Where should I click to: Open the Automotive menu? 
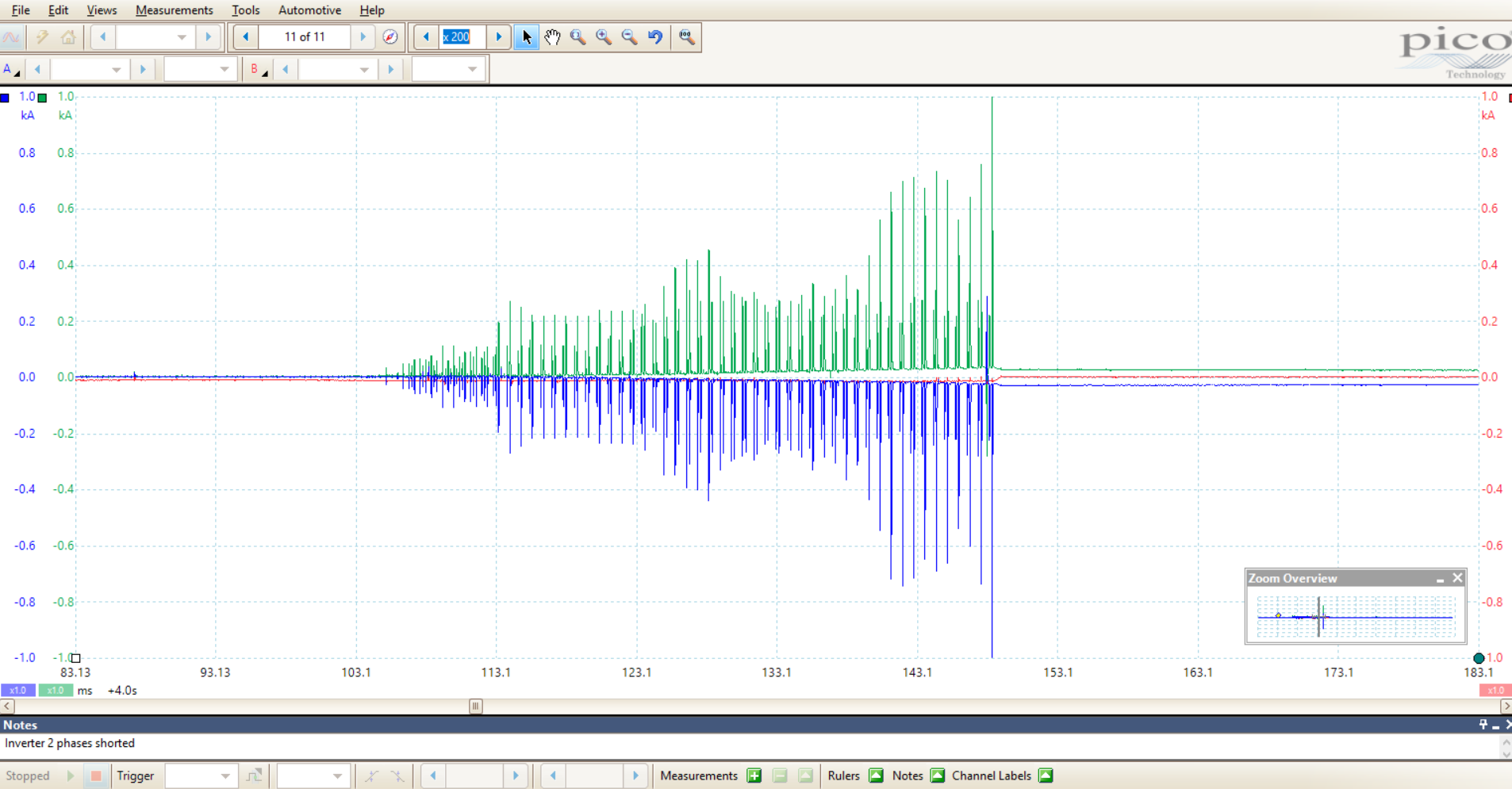pos(309,10)
